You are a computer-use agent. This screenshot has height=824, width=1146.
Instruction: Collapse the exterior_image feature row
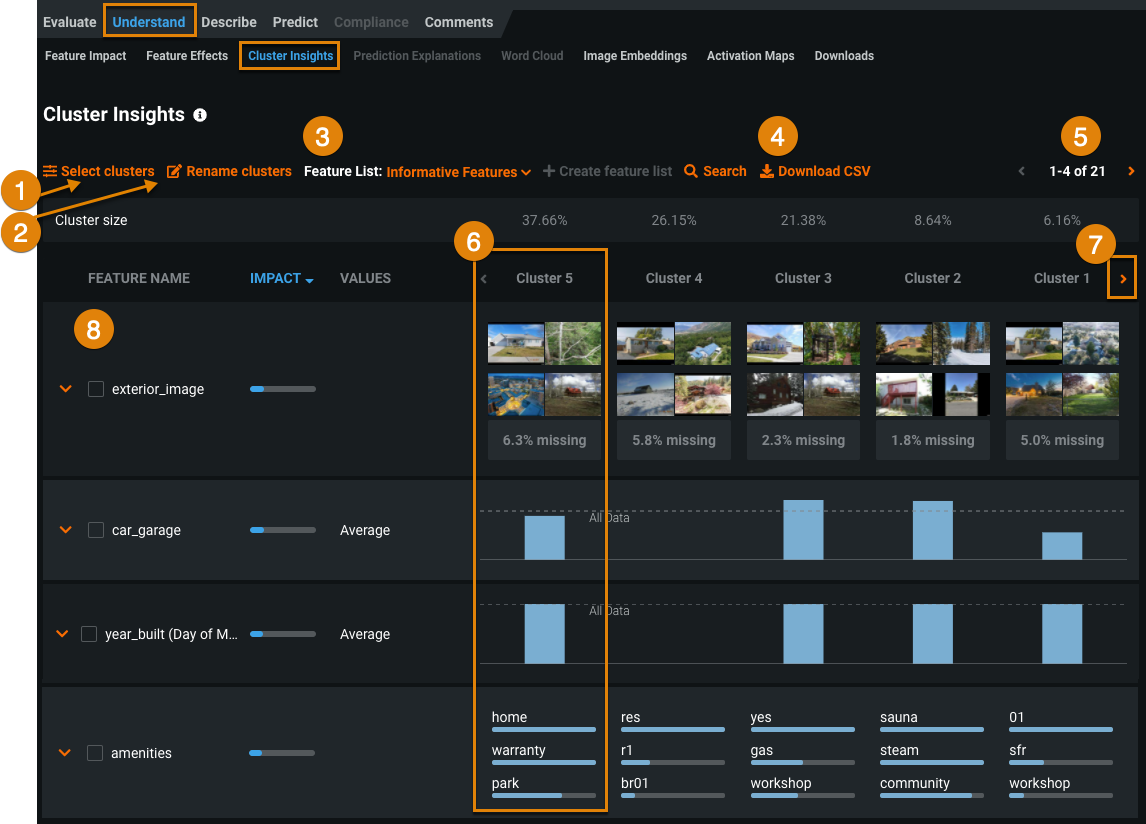click(65, 389)
